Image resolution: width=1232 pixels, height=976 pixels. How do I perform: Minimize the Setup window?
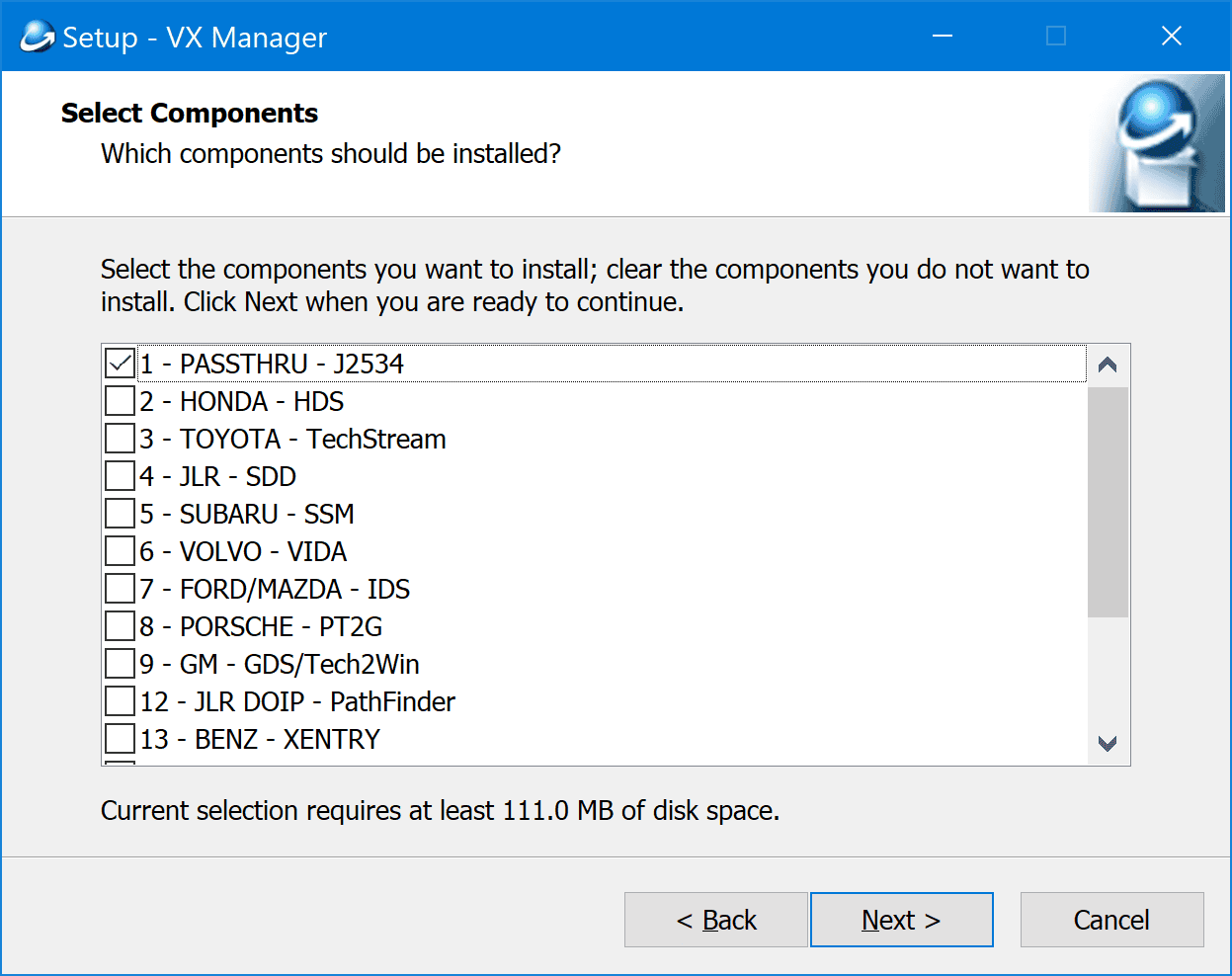pyautogui.click(x=943, y=37)
